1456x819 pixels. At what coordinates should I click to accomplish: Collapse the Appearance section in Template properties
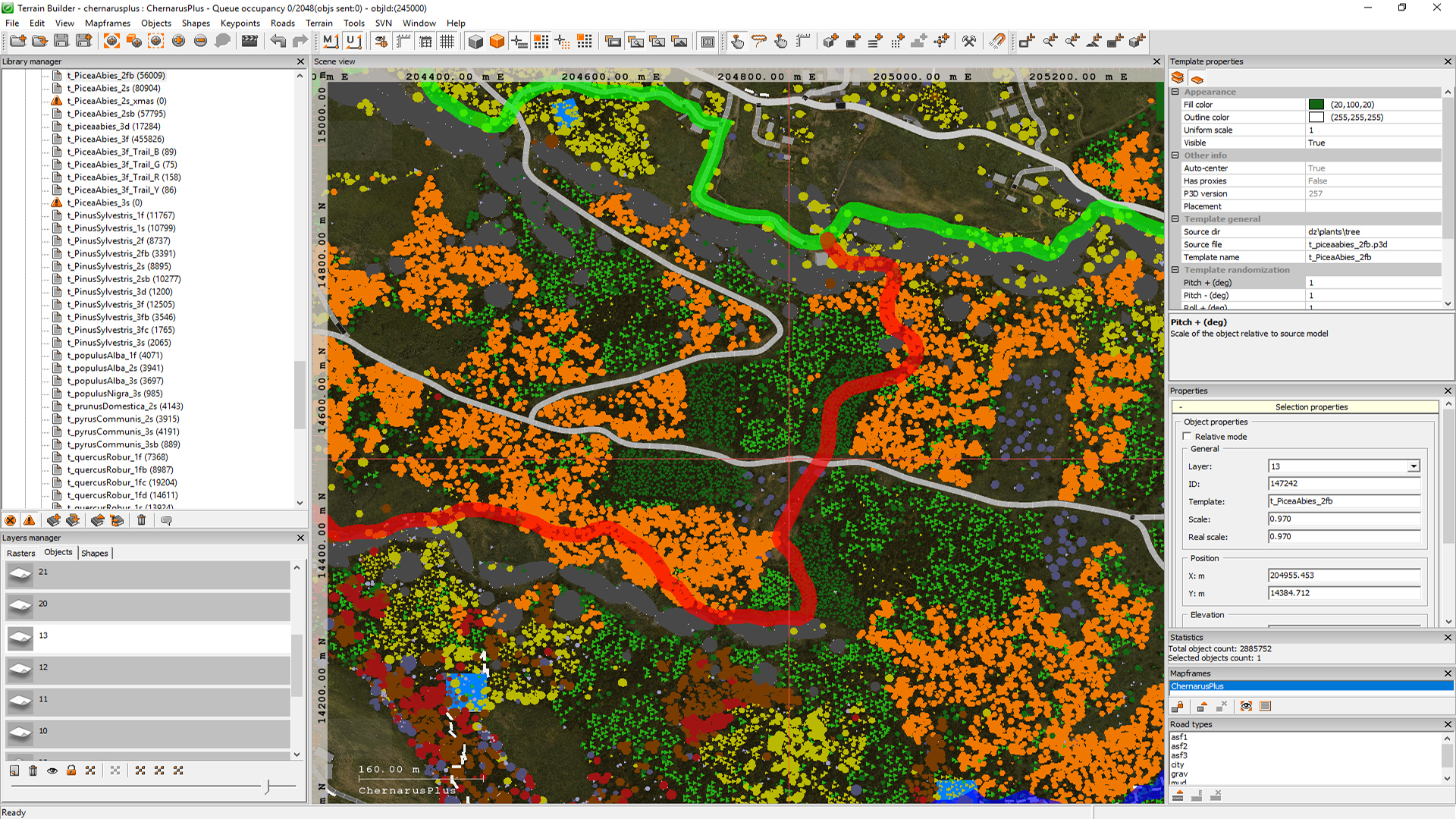coord(1174,92)
